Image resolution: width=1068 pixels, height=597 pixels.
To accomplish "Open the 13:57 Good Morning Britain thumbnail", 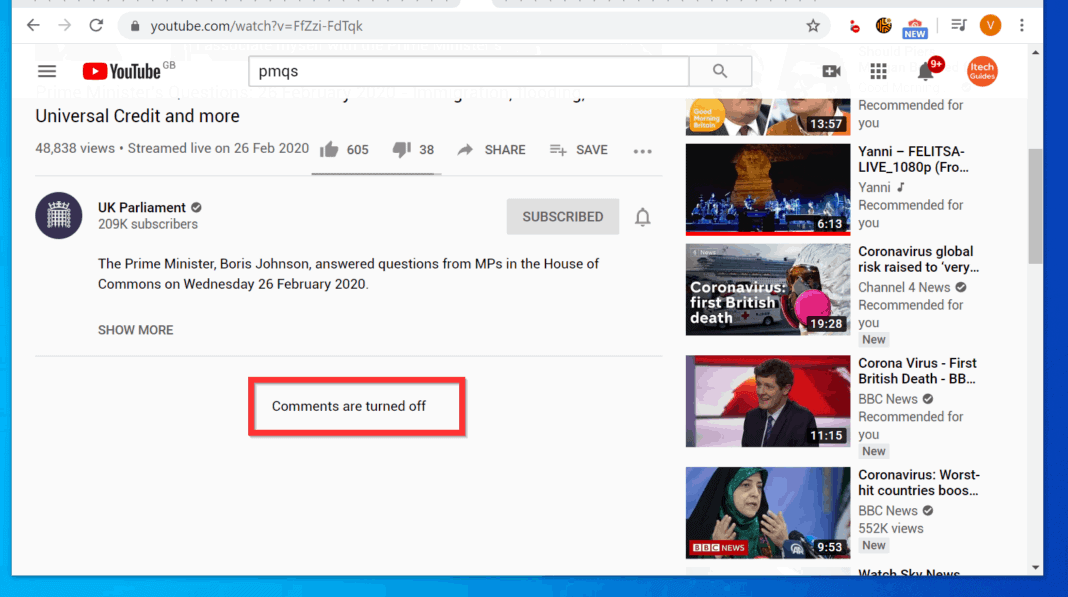I will [768, 117].
